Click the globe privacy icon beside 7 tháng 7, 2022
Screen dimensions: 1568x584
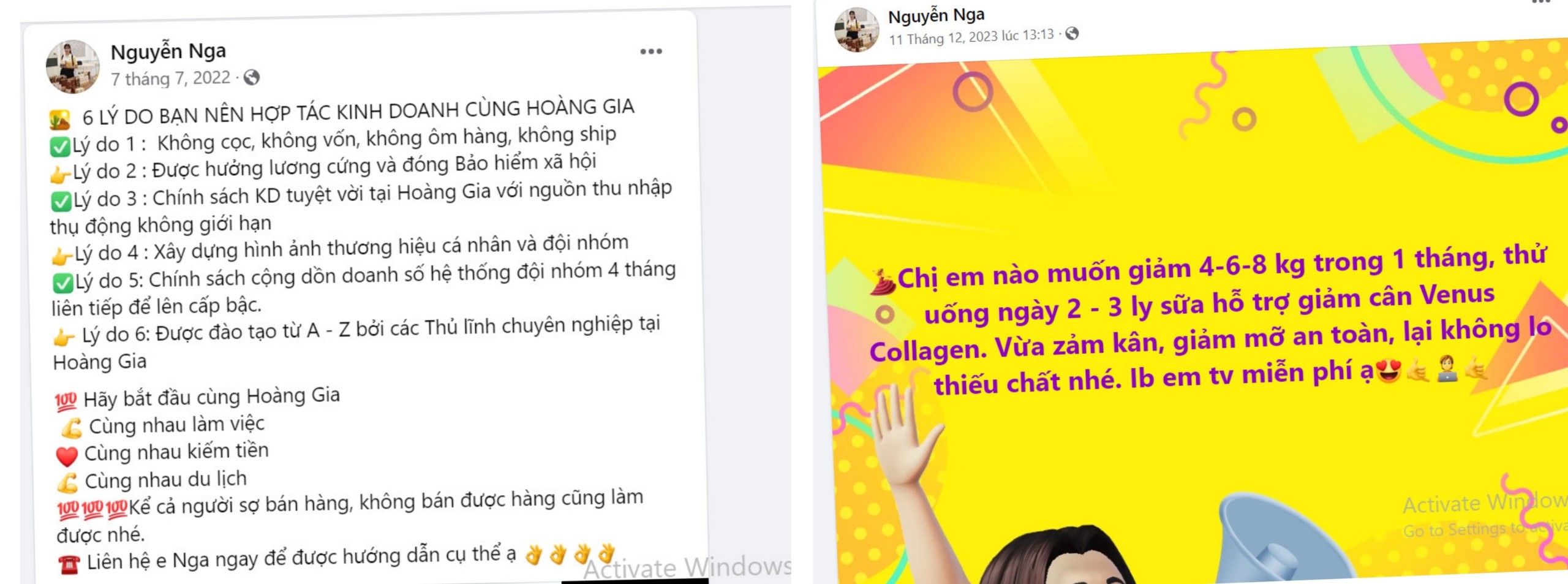point(251,77)
